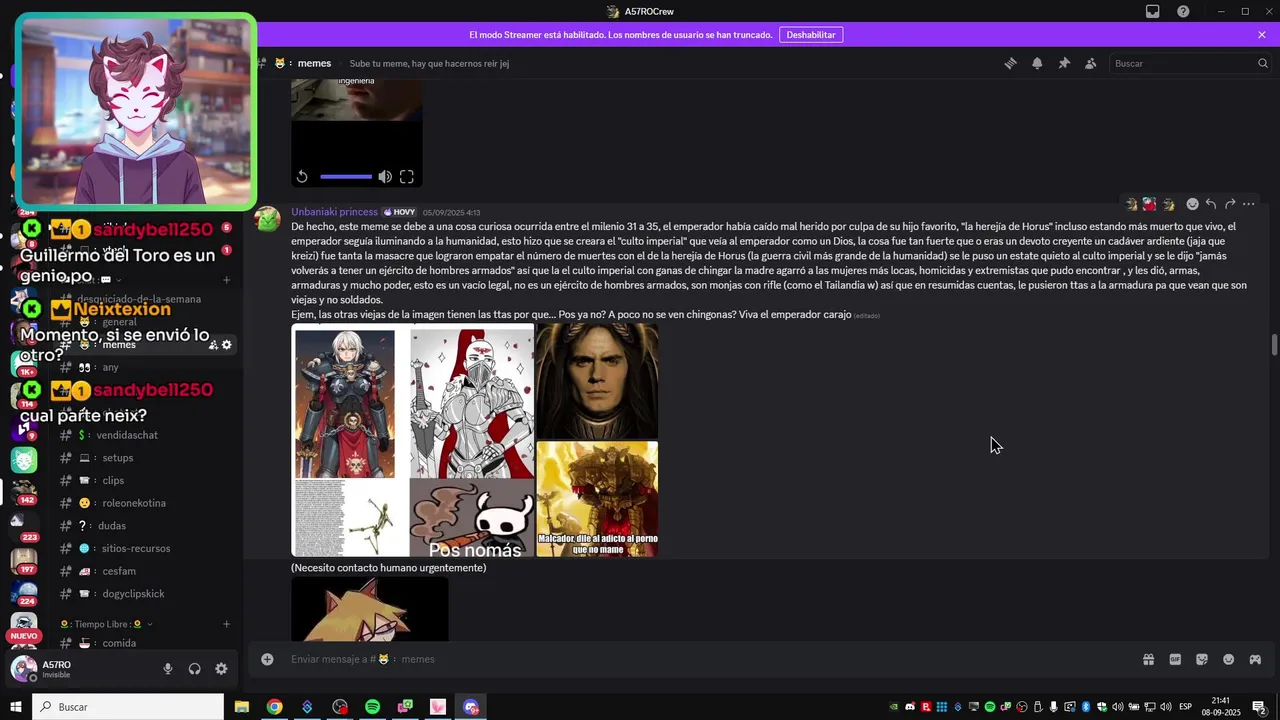Reply to message with curved left arrow
Image resolution: width=1280 pixels, height=720 pixels.
(1211, 204)
